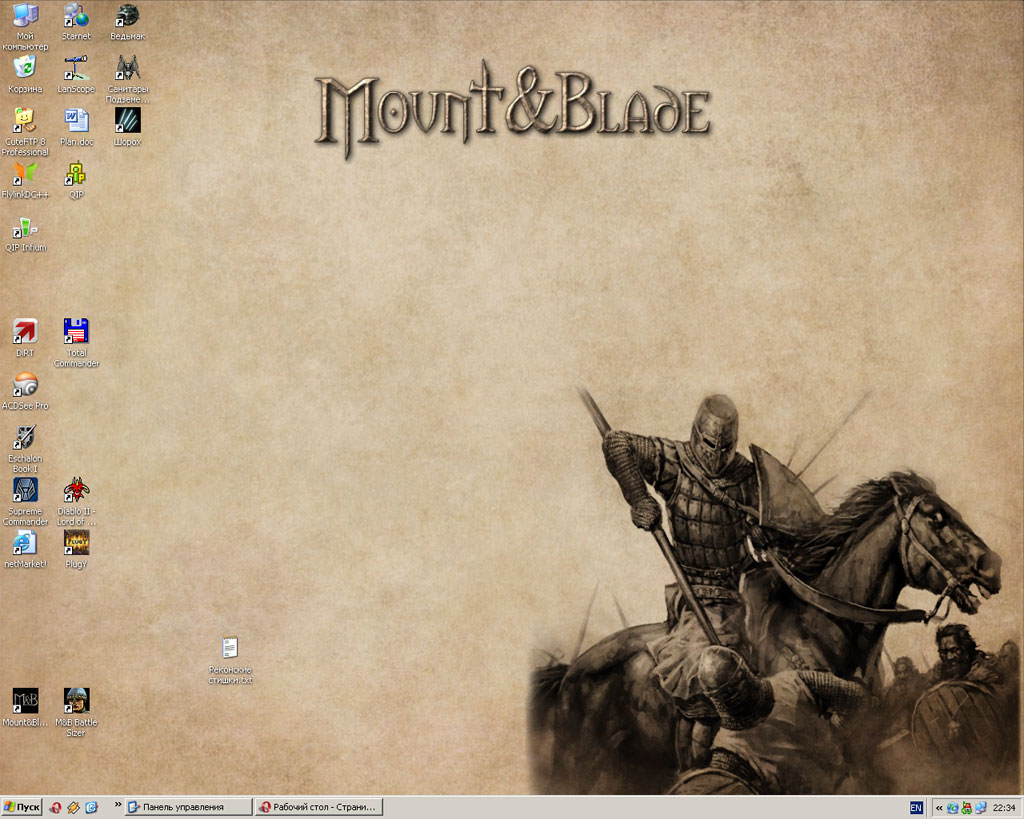Expand hidden quick launch items chevron
Image resolution: width=1024 pixels, height=819 pixels.
[118, 805]
